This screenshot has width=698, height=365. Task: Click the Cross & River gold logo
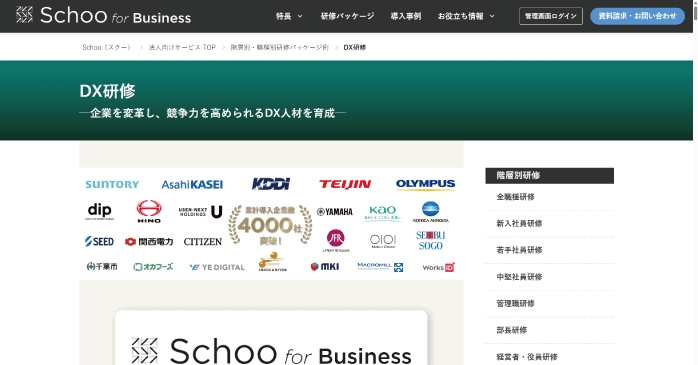(272, 262)
